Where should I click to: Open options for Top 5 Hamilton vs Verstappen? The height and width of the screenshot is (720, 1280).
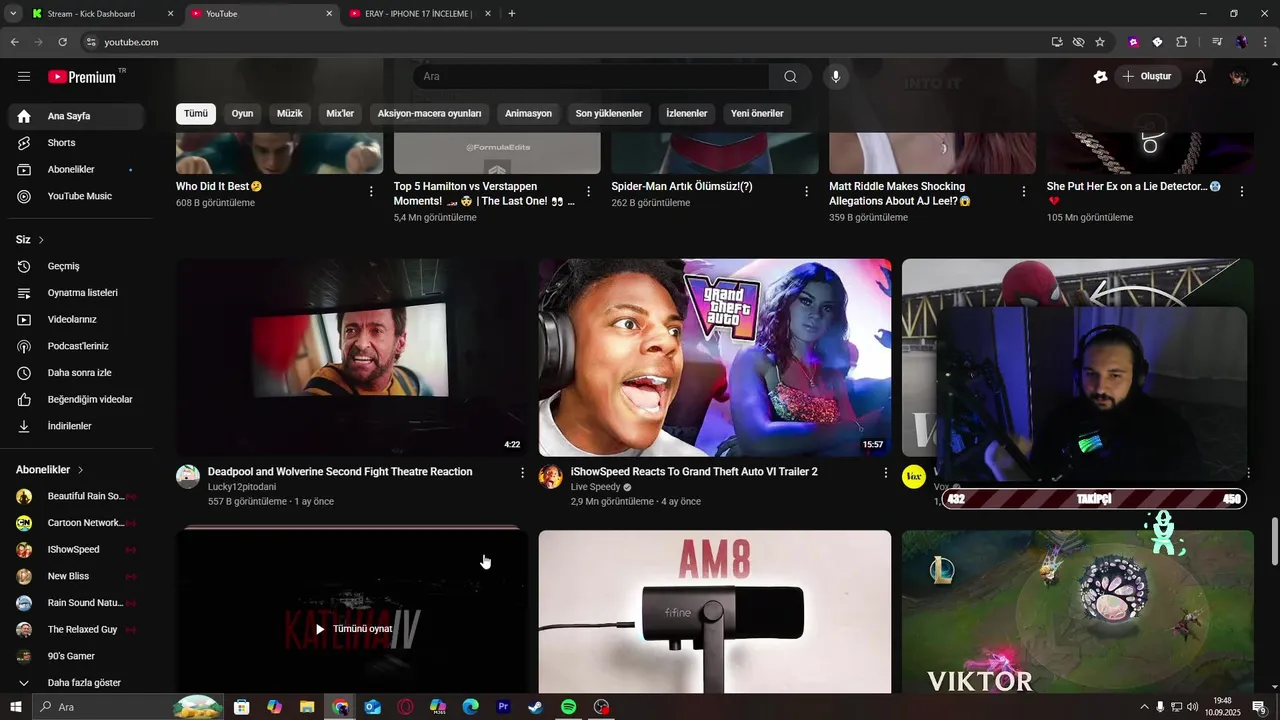tap(589, 191)
